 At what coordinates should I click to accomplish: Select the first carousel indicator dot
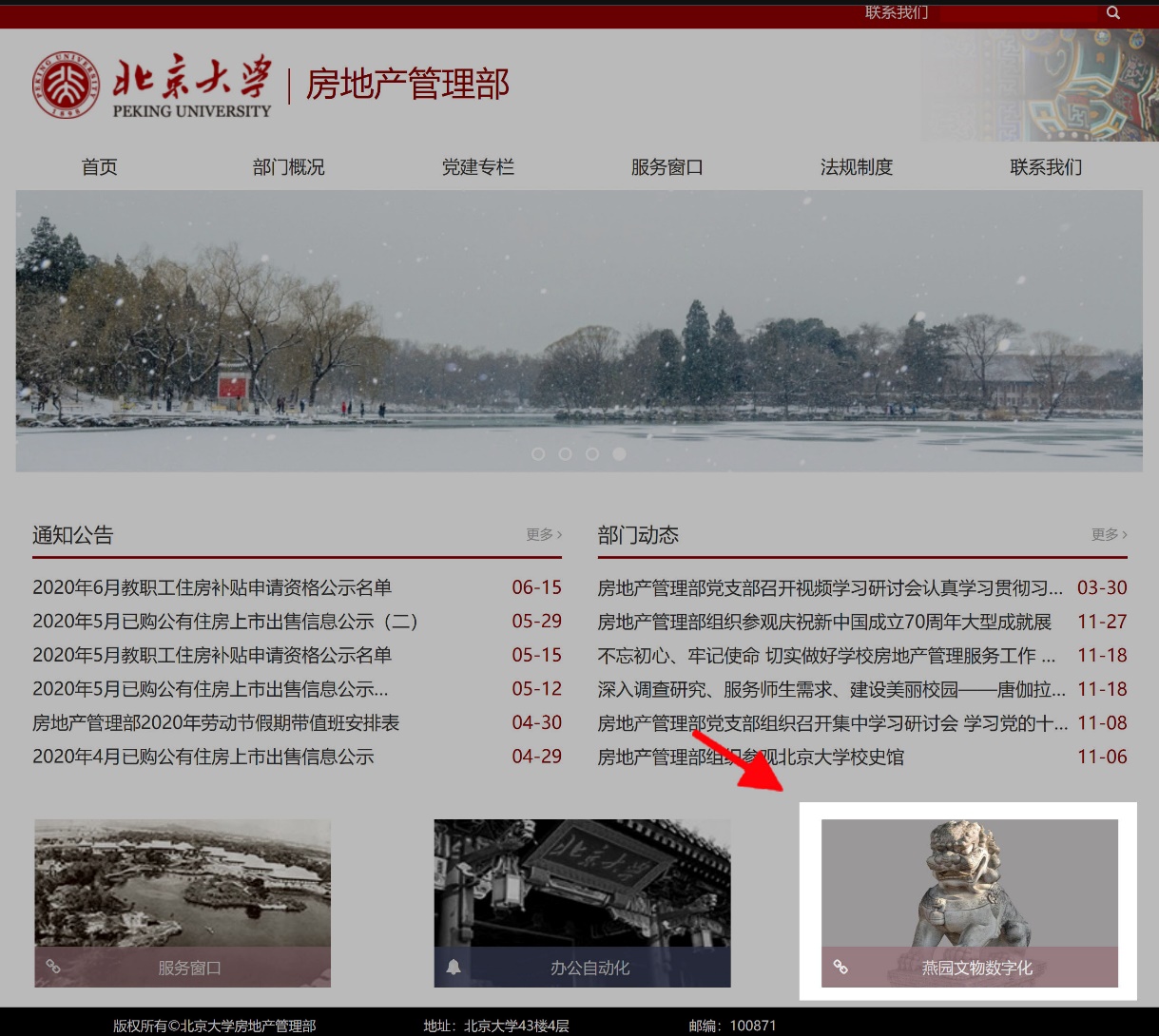coord(538,454)
